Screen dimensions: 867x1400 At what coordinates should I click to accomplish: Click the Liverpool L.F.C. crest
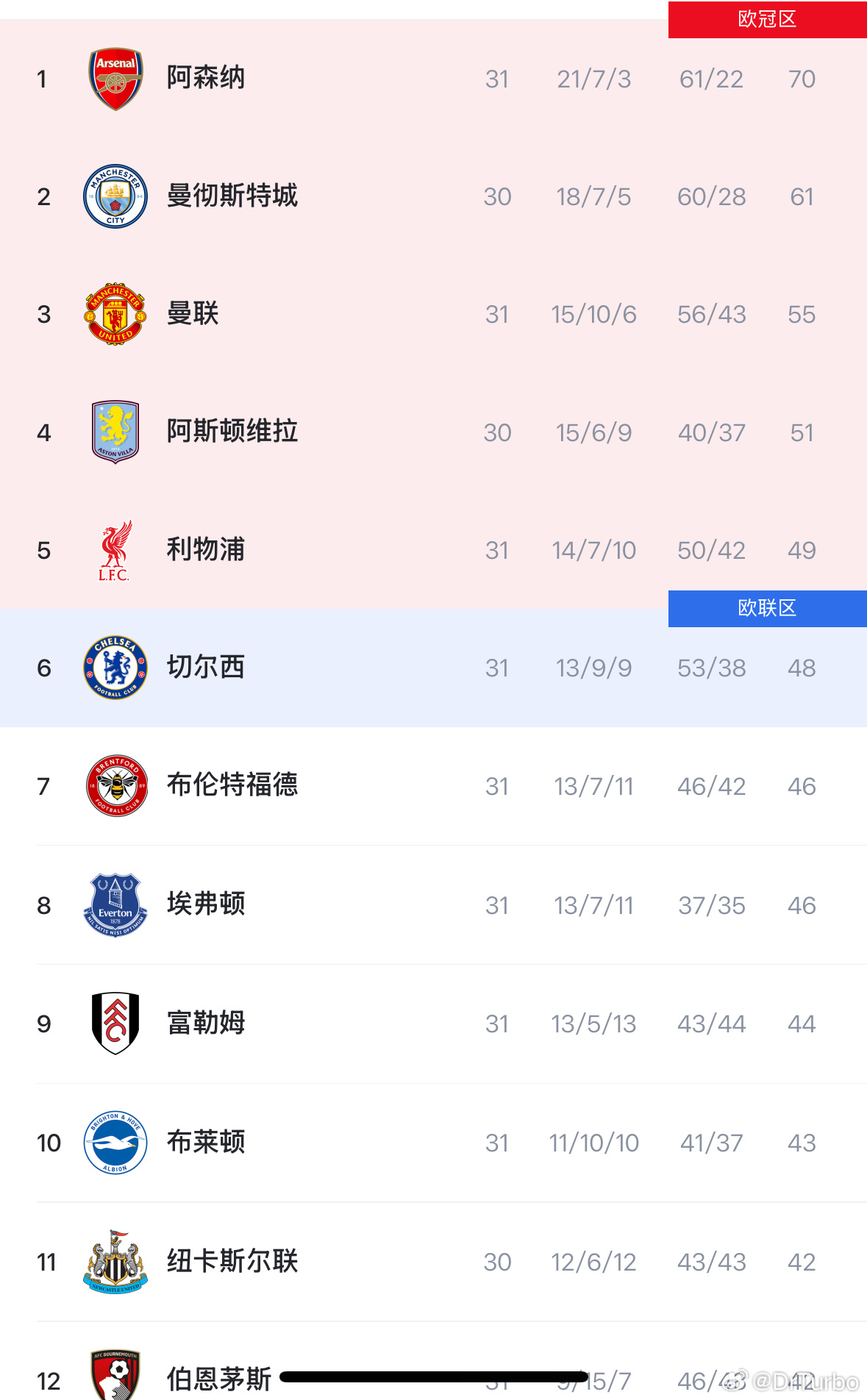click(x=115, y=550)
